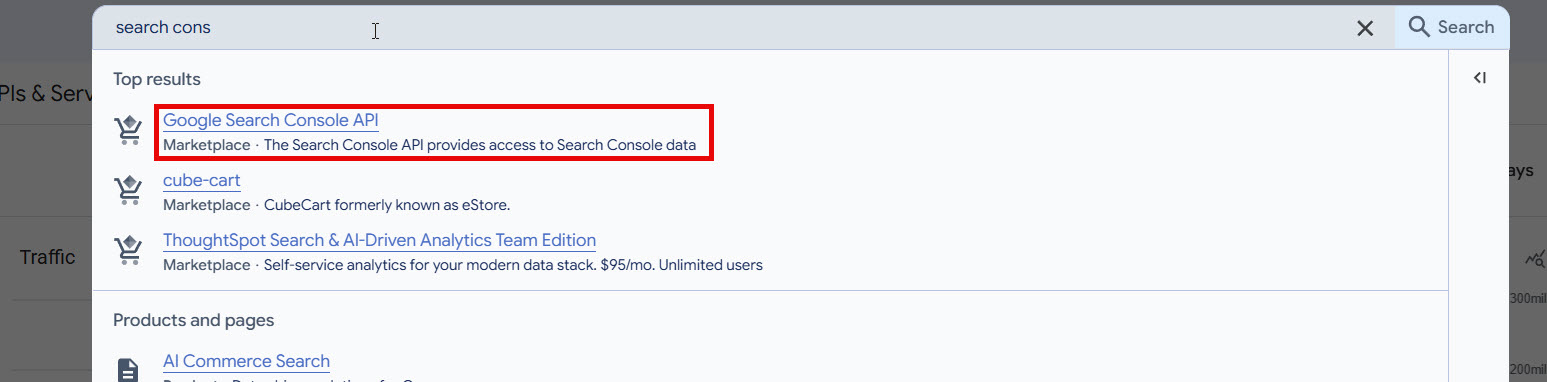Click marketplace cart icon beside ThoughtSpot Search
Viewport: 1547px width, 382px height.
(x=128, y=251)
